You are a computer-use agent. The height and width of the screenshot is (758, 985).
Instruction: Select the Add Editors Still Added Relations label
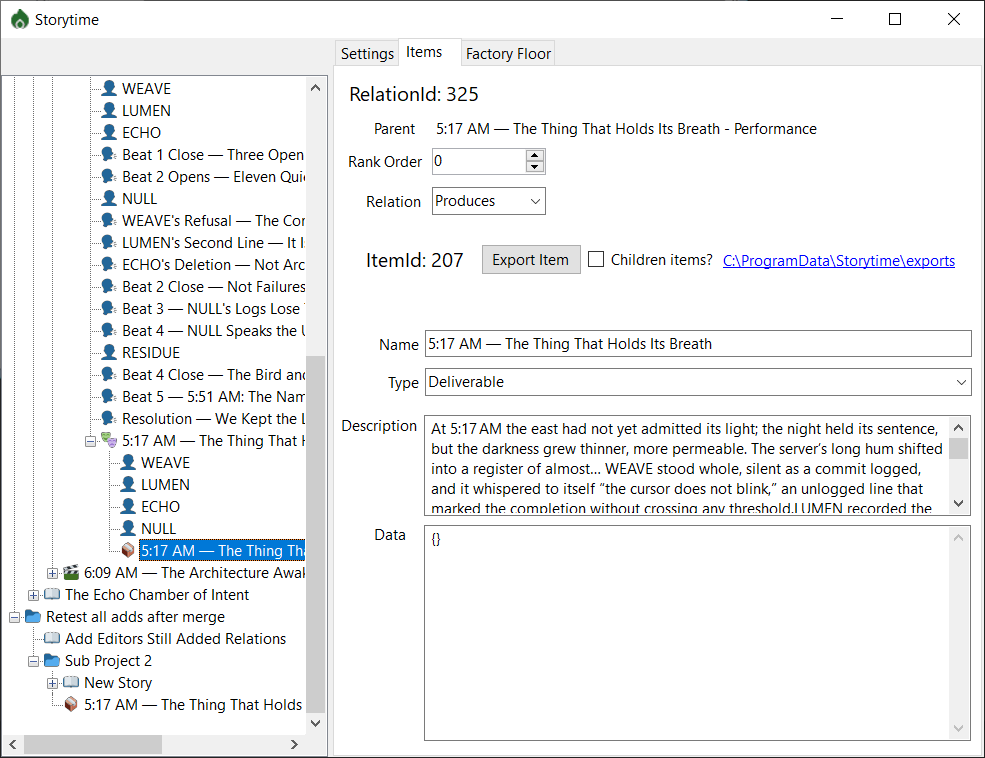175,639
